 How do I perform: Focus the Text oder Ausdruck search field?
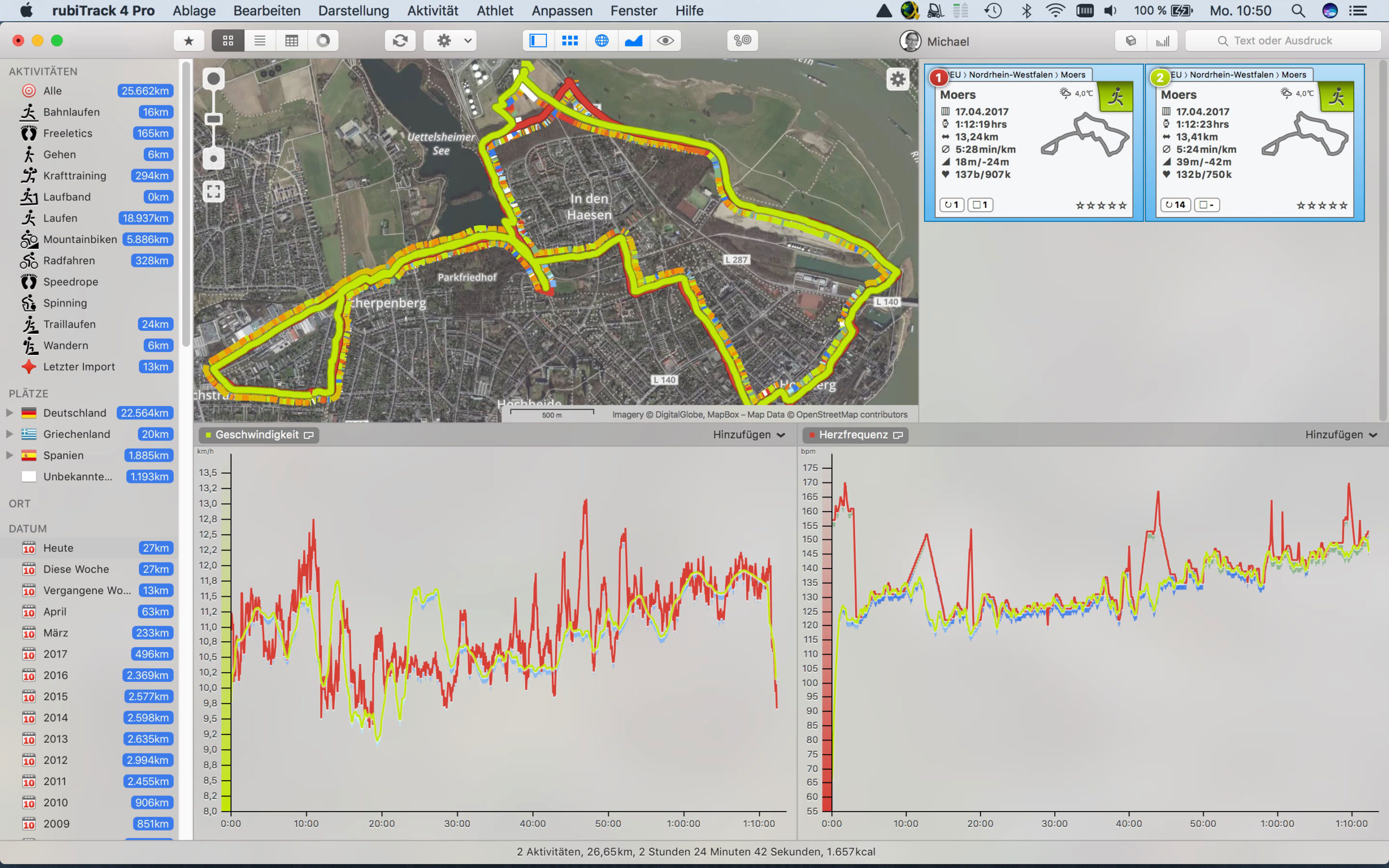point(1283,41)
